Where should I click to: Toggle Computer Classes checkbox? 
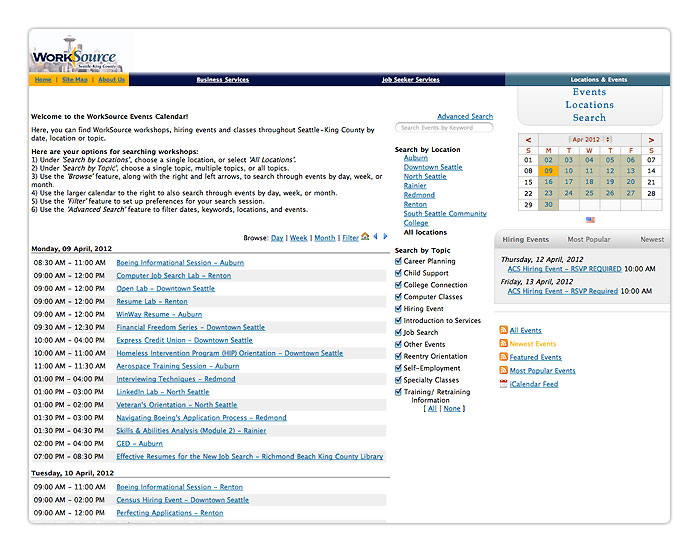398,296
